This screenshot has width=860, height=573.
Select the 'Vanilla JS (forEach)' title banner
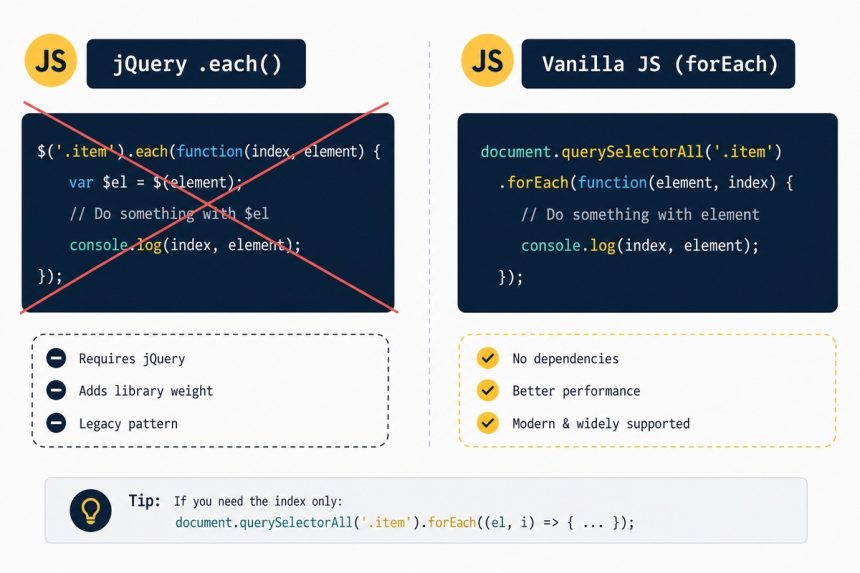point(658,64)
